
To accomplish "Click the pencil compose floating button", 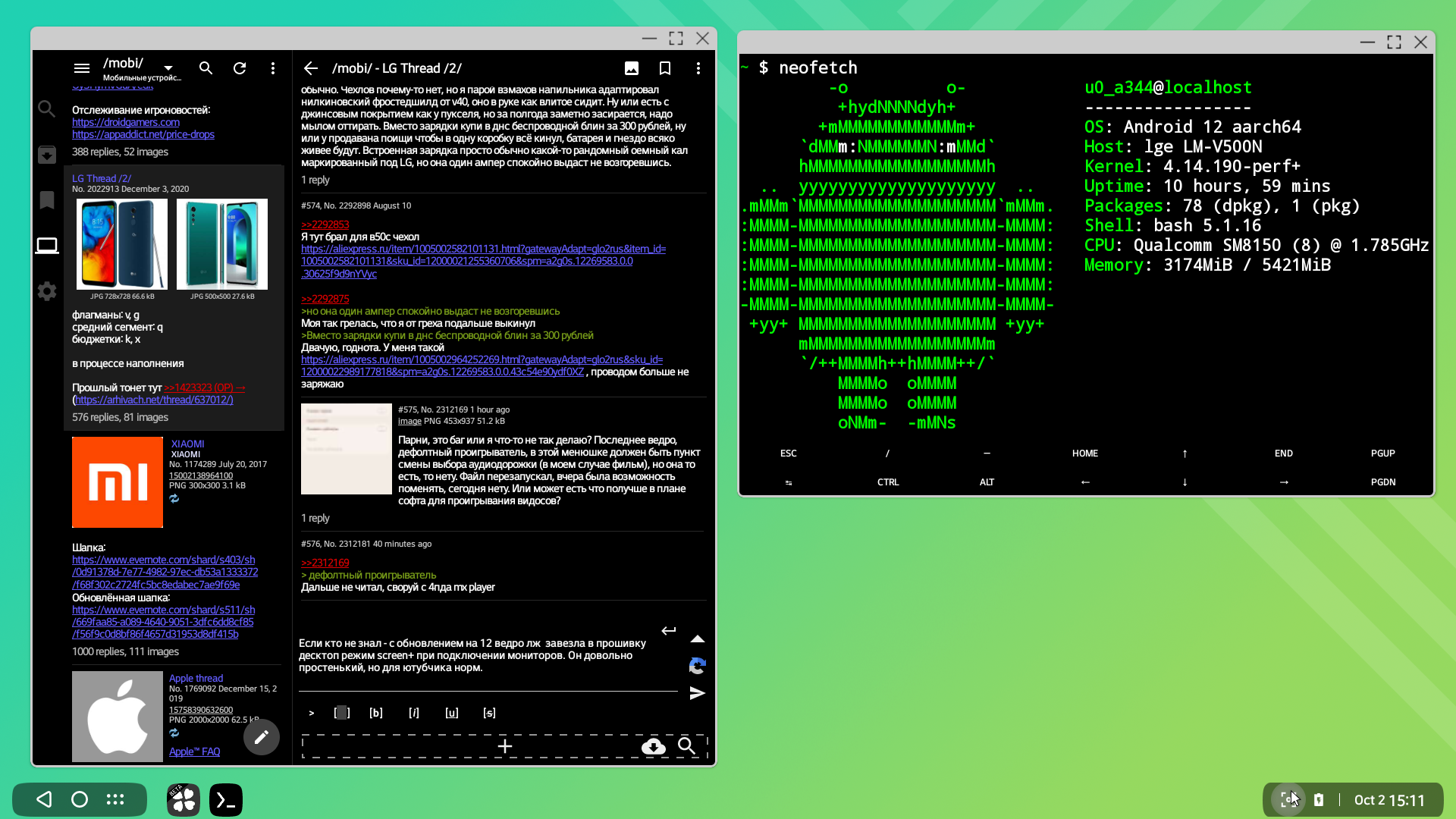I will point(262,737).
